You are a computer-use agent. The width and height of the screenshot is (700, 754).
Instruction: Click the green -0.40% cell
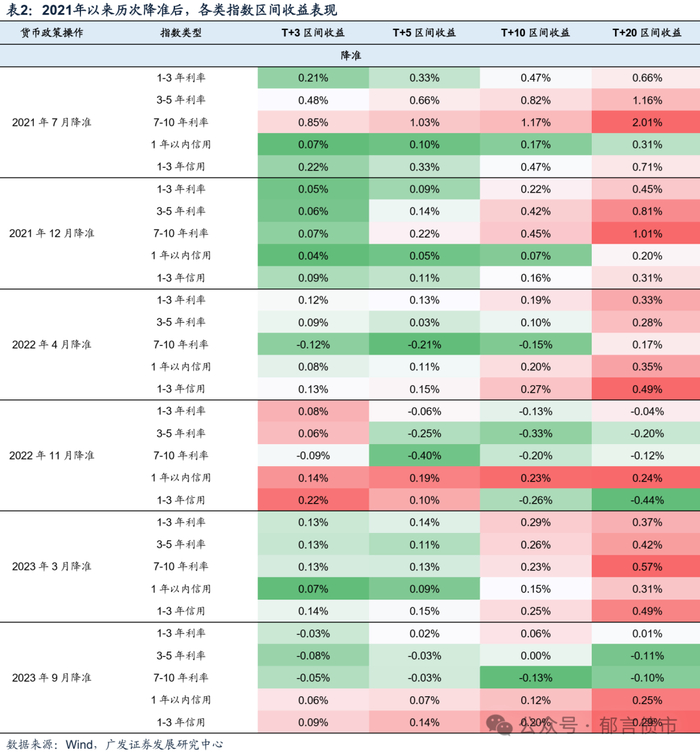(424, 455)
